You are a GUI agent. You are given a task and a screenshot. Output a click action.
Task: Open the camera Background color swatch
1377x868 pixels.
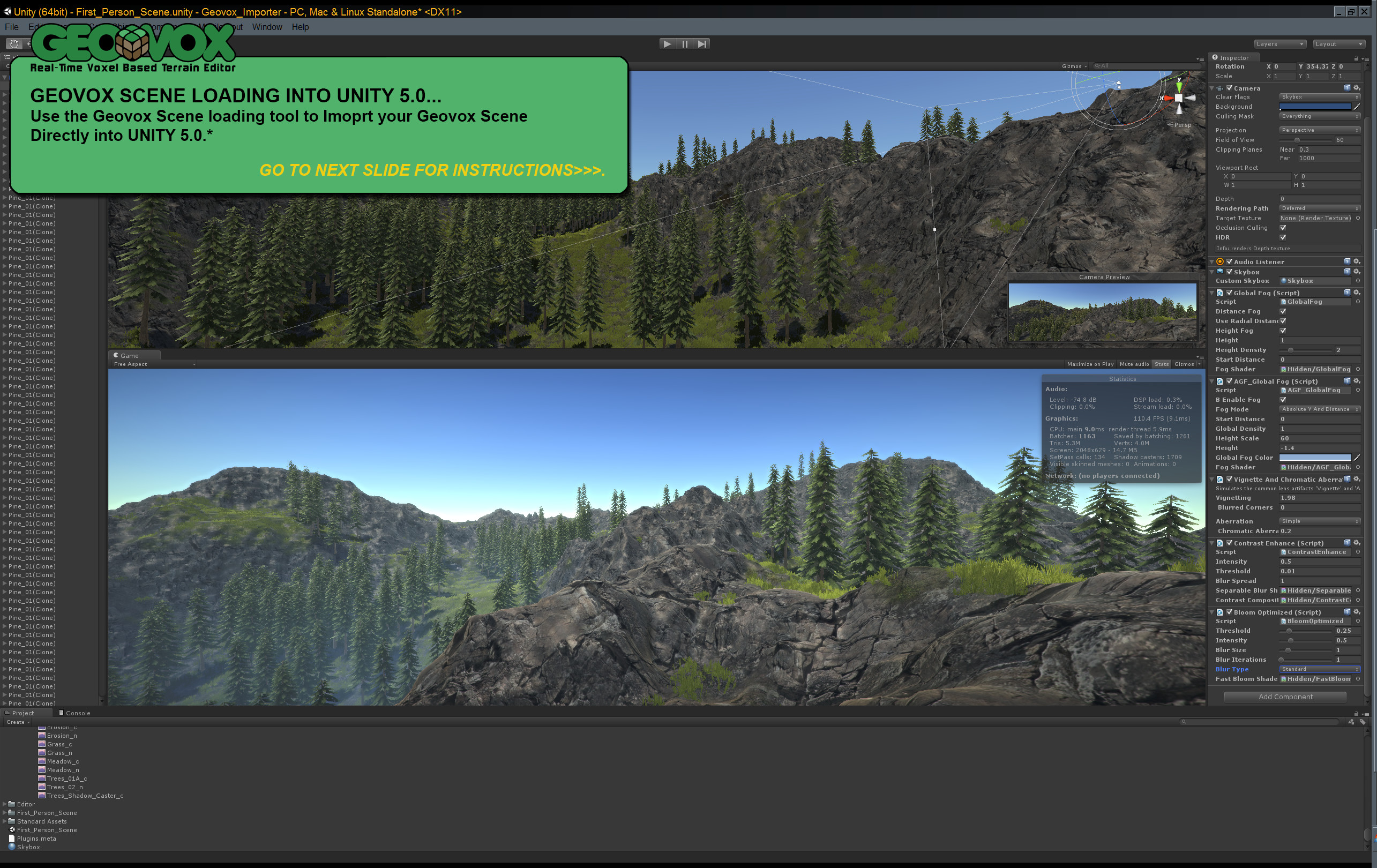(1315, 107)
